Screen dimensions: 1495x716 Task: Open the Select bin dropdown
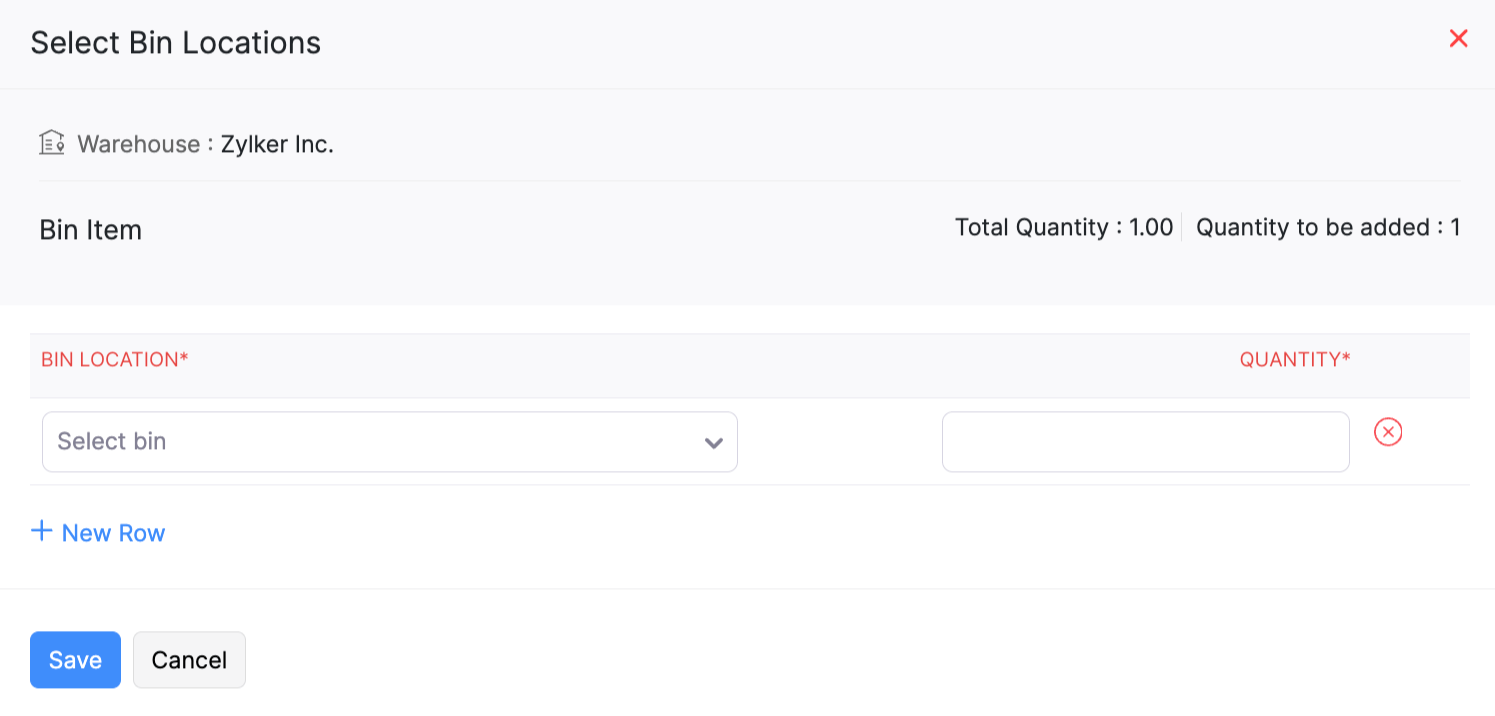pyautogui.click(x=390, y=441)
